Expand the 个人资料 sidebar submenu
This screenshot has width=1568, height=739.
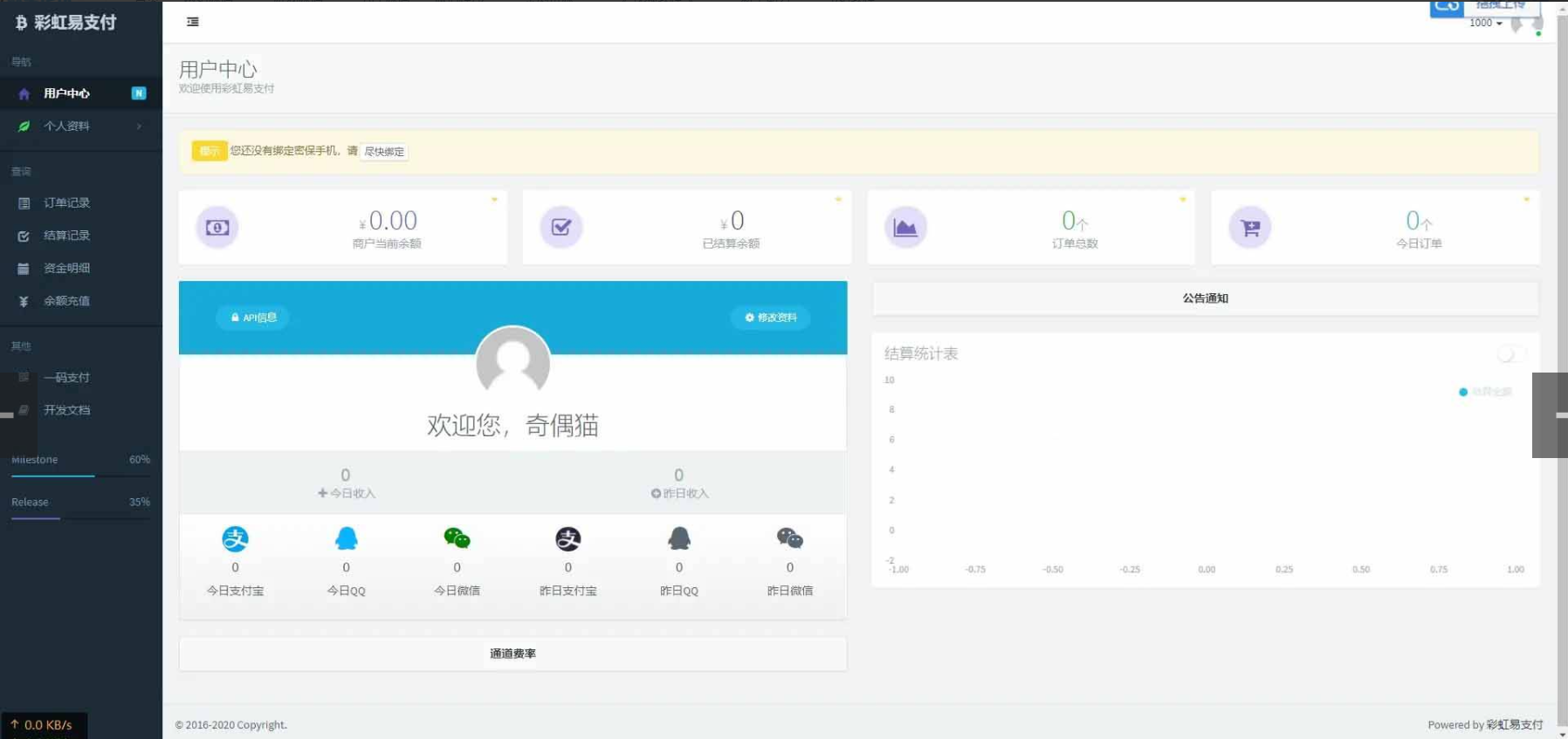click(x=80, y=127)
